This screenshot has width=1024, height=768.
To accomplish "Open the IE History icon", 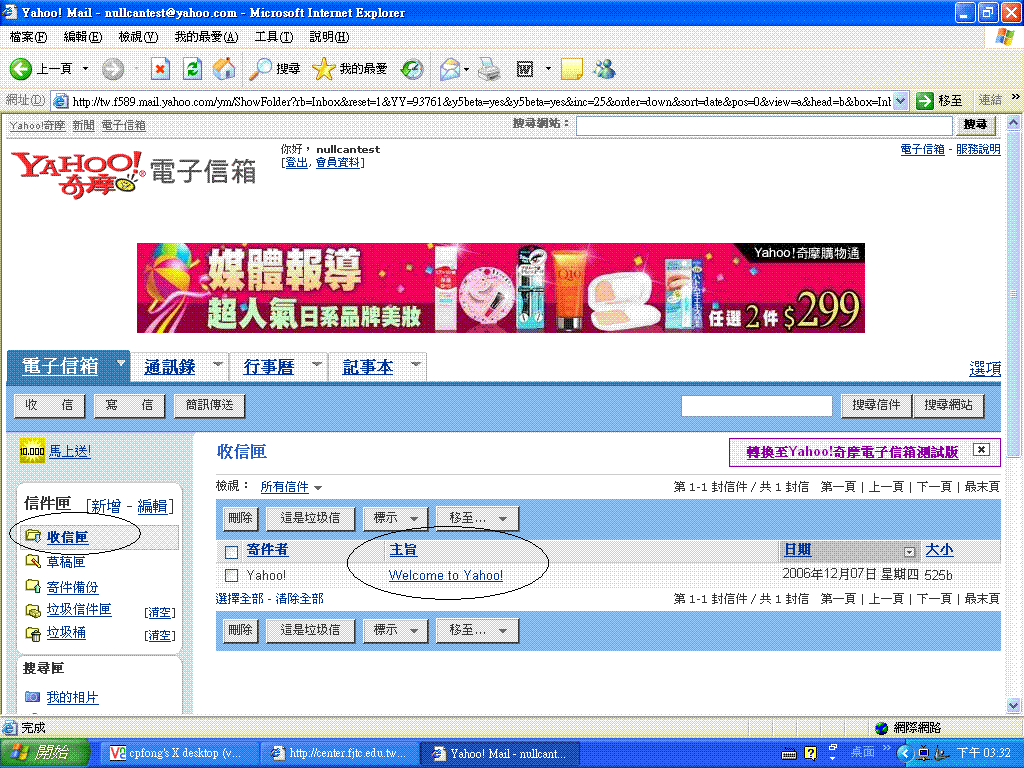I will [x=411, y=69].
